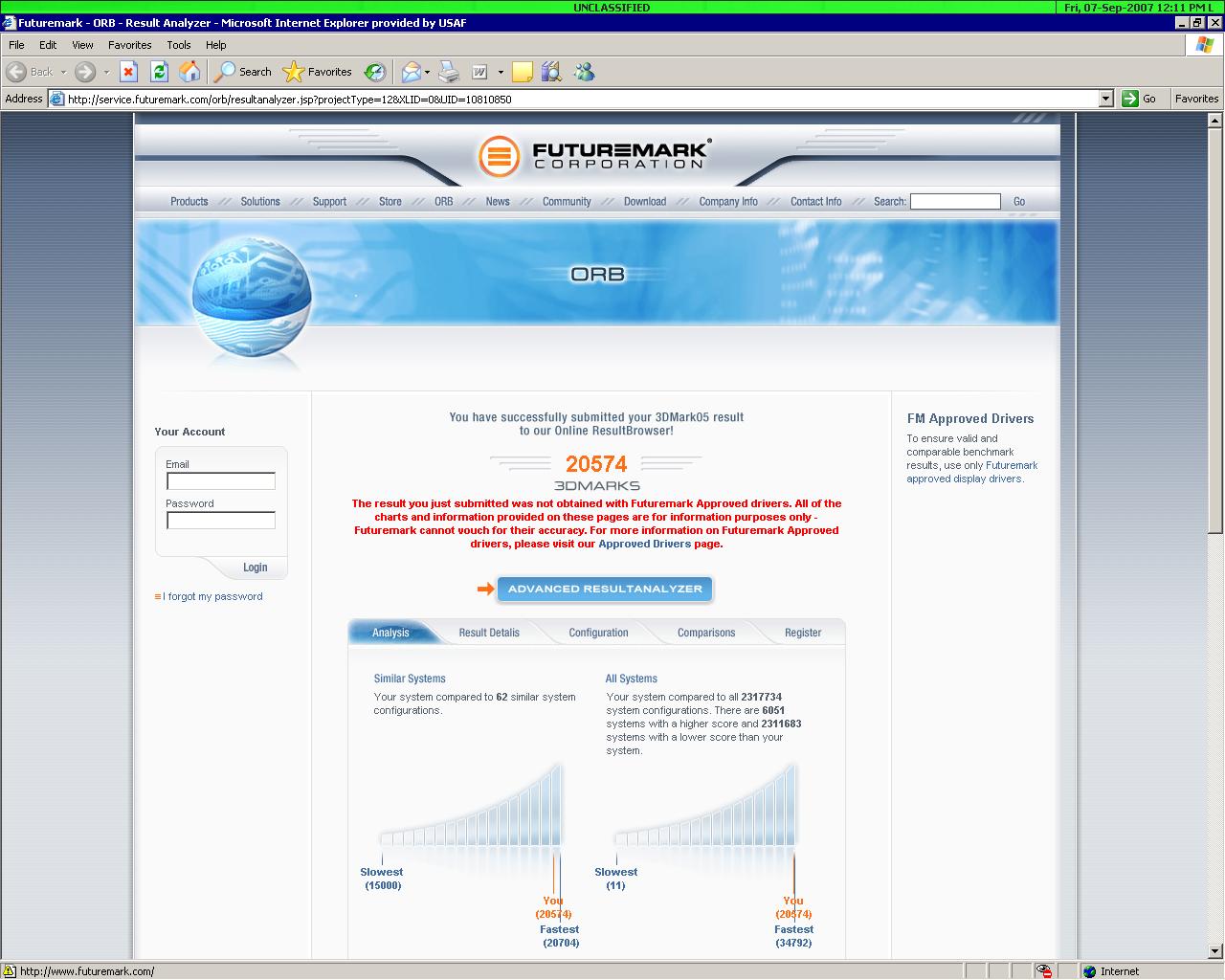1225x980 pixels.
Task: Click the Research book icon
Action: pyautogui.click(x=551, y=72)
